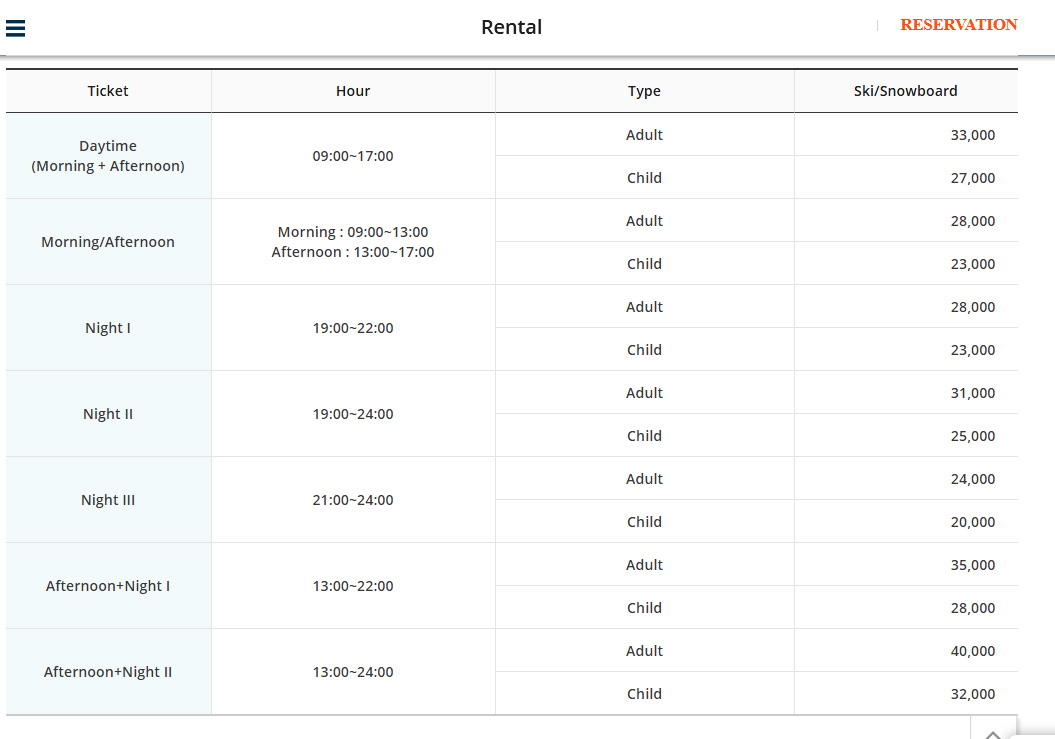Select the Afternoon+Night II ticket cell
This screenshot has width=1055, height=739.
click(108, 672)
